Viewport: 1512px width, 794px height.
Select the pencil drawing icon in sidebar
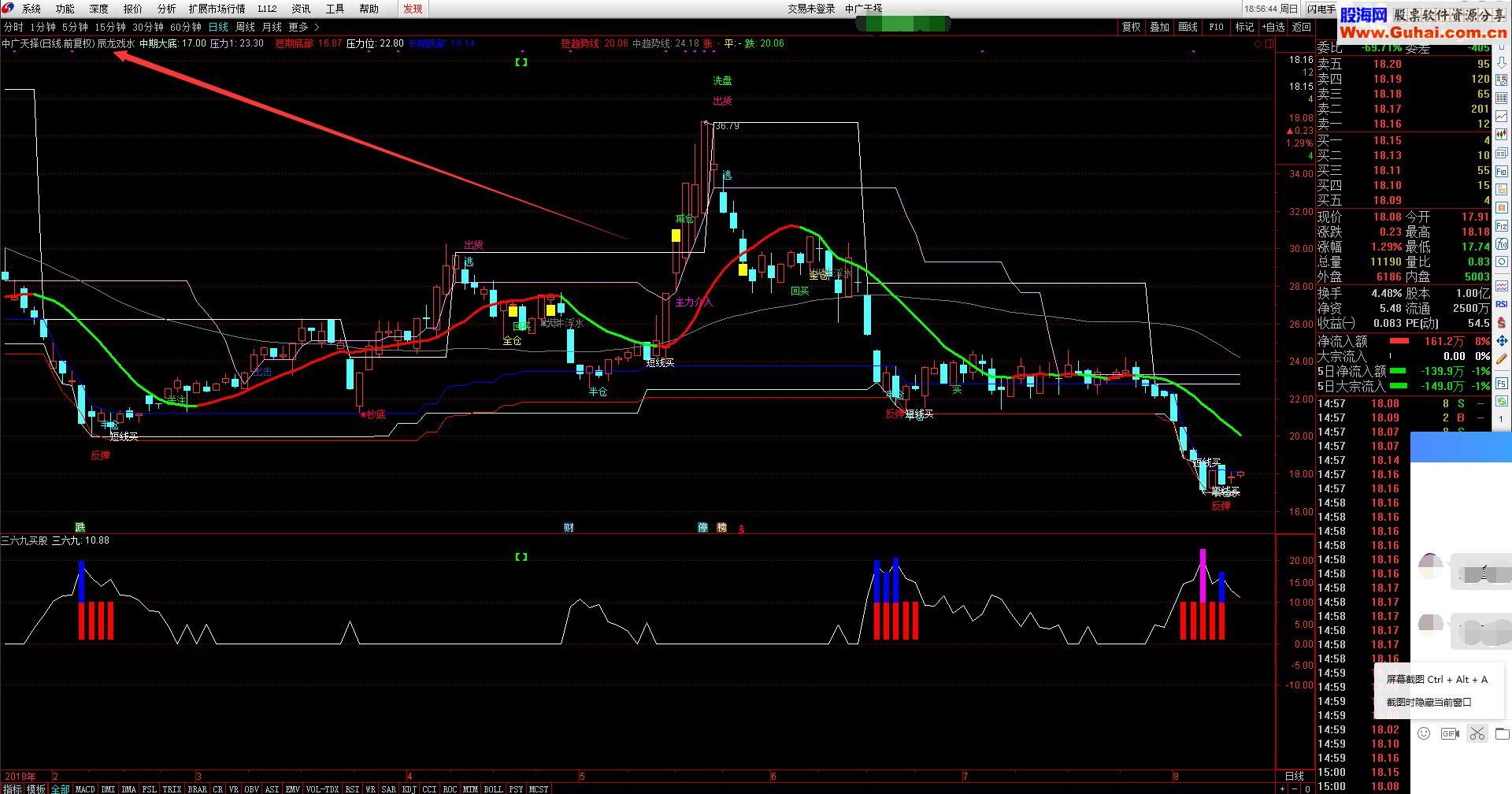pyautogui.click(x=1502, y=359)
